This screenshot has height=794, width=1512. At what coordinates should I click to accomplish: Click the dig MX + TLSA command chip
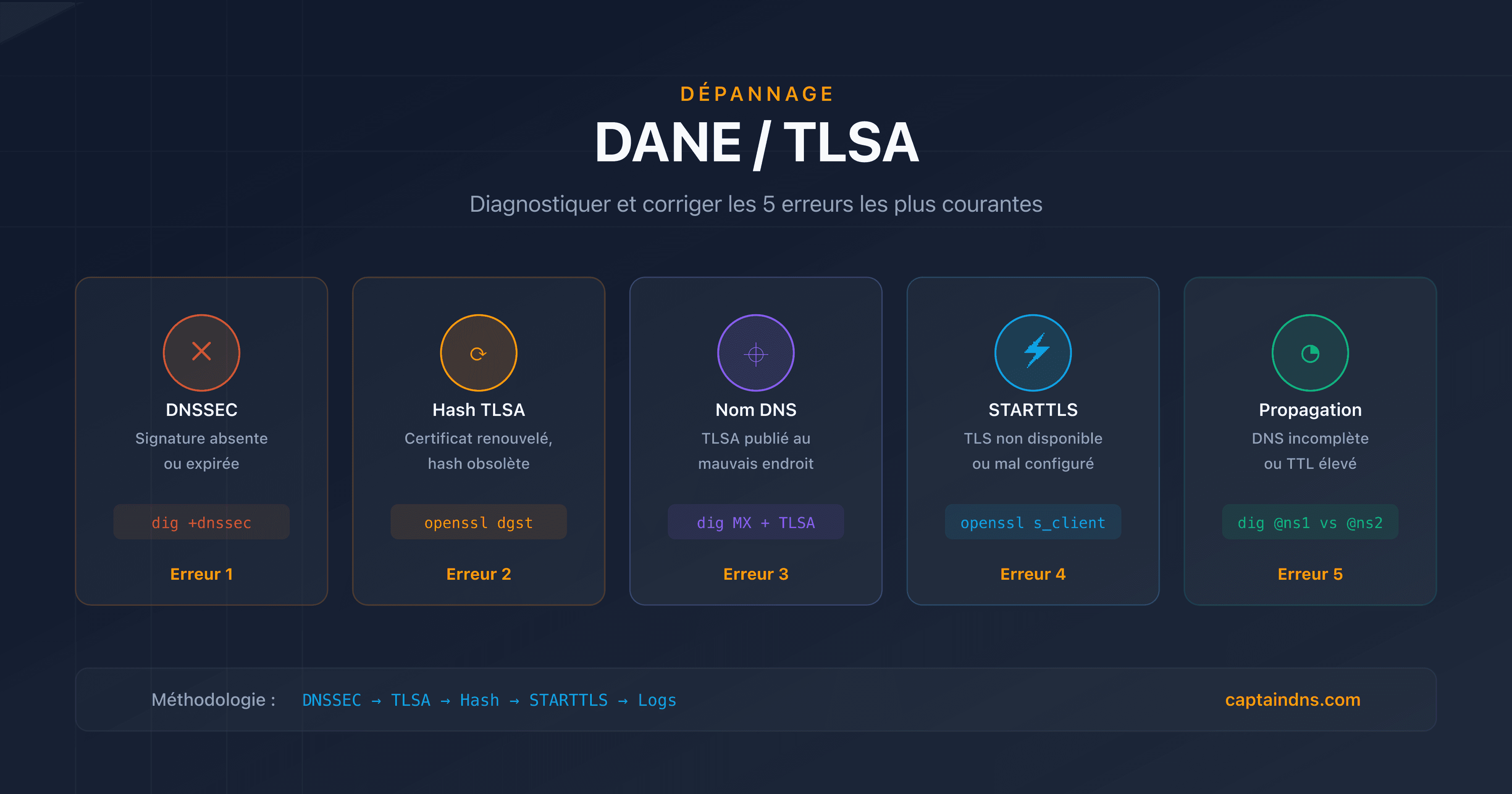tap(756, 521)
